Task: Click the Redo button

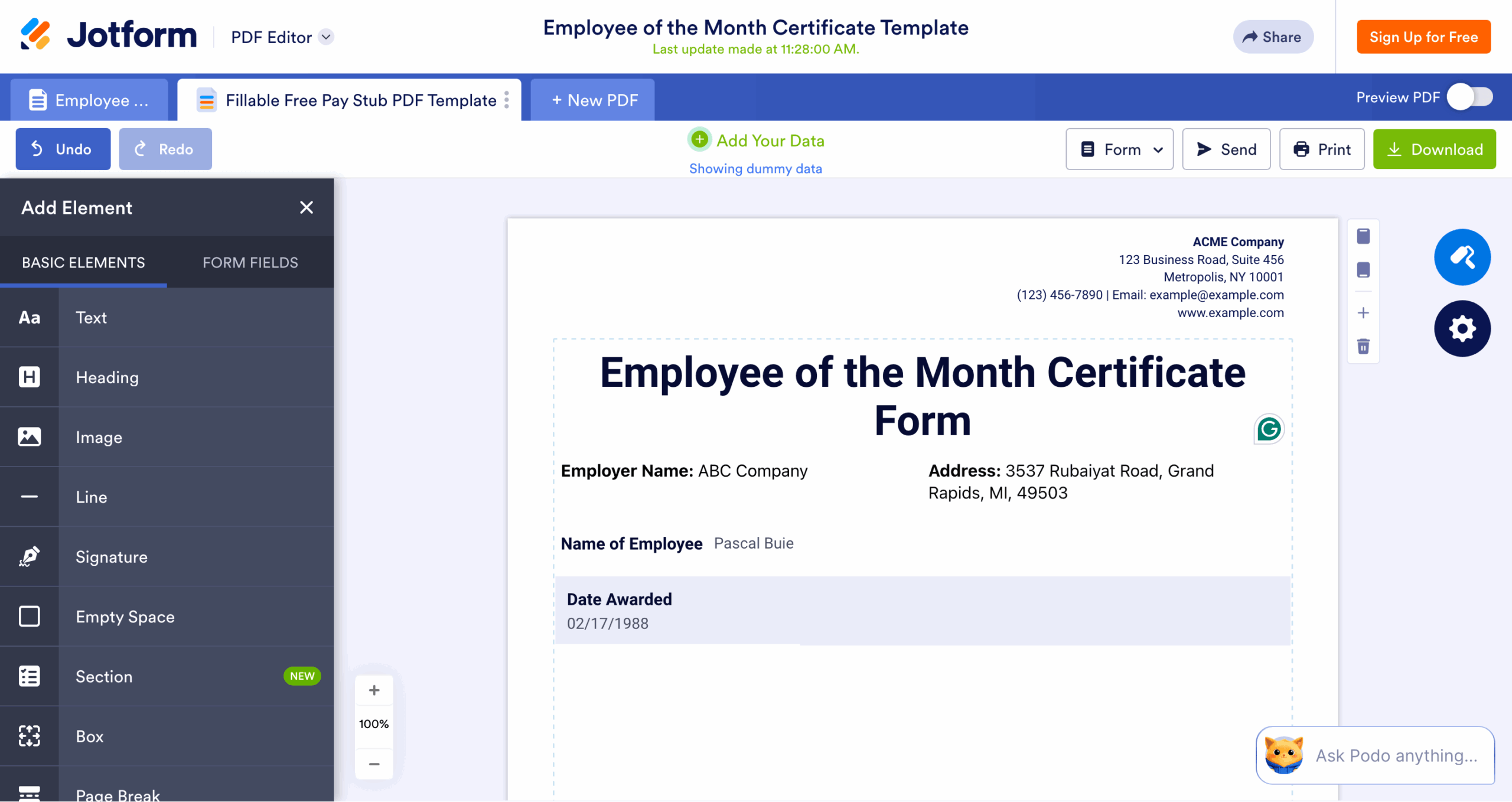Action: tap(165, 149)
